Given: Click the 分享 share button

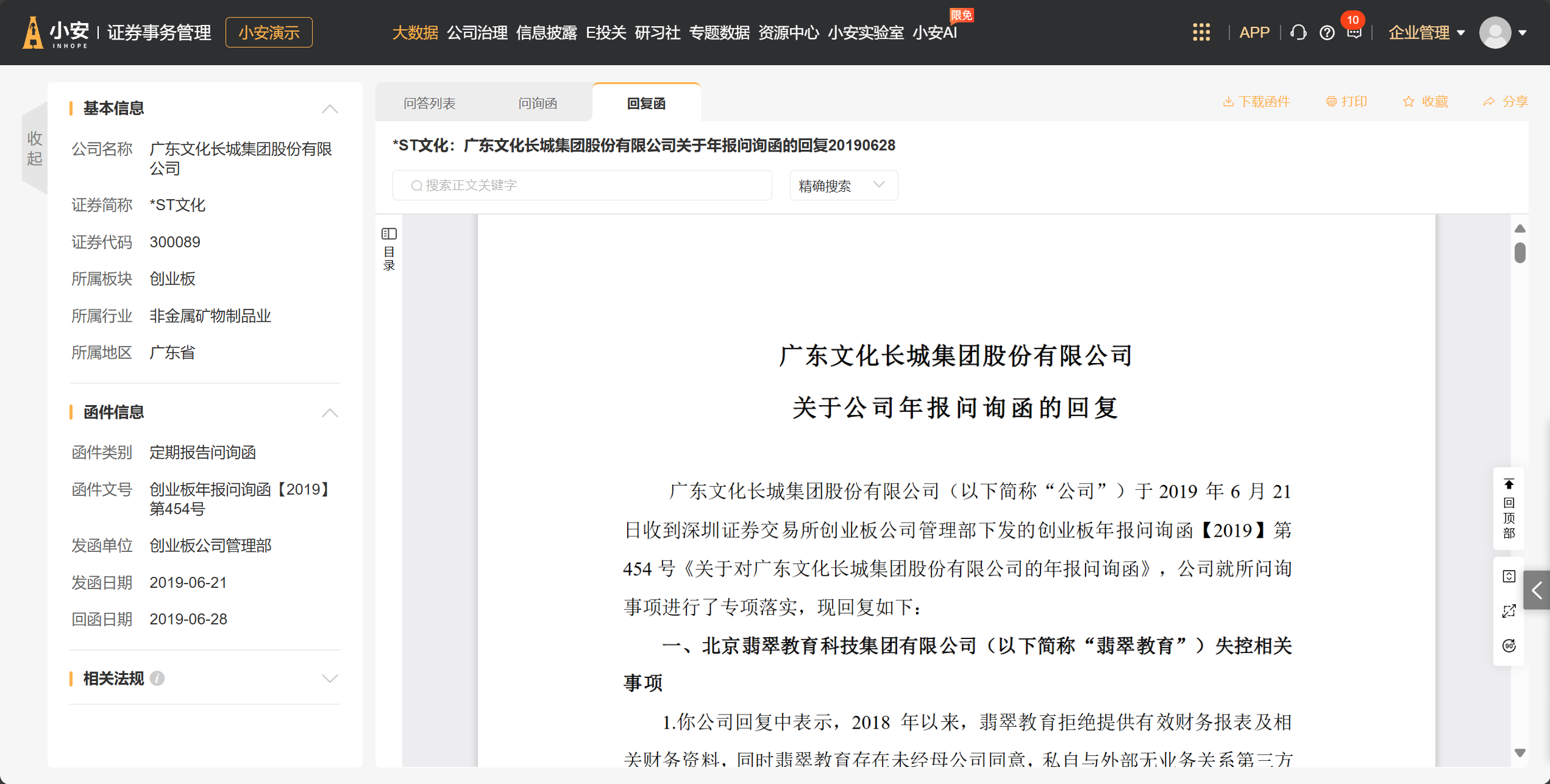Looking at the screenshot, I should coord(1506,102).
